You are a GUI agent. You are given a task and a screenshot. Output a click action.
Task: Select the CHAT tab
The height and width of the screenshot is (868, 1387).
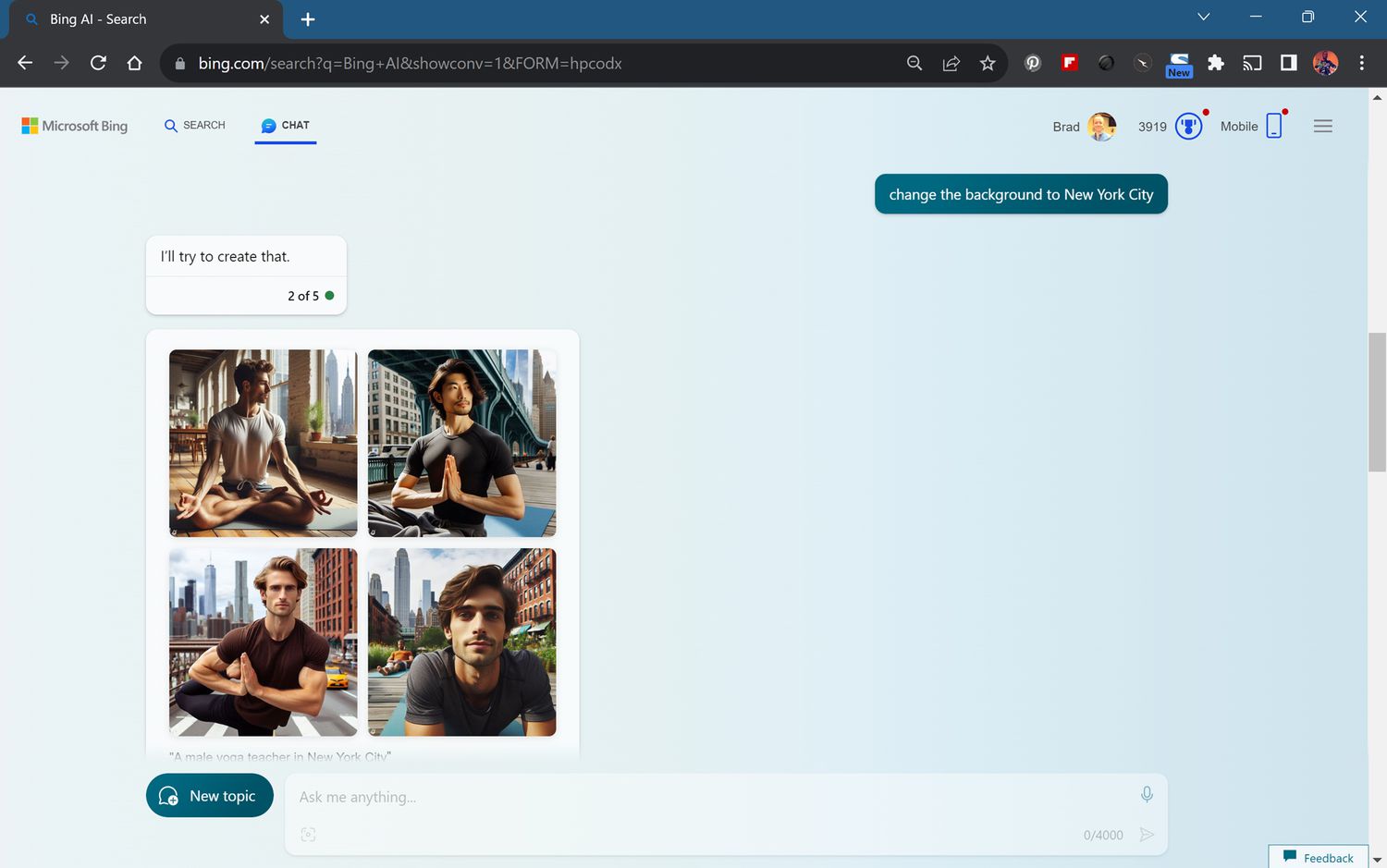(286, 126)
